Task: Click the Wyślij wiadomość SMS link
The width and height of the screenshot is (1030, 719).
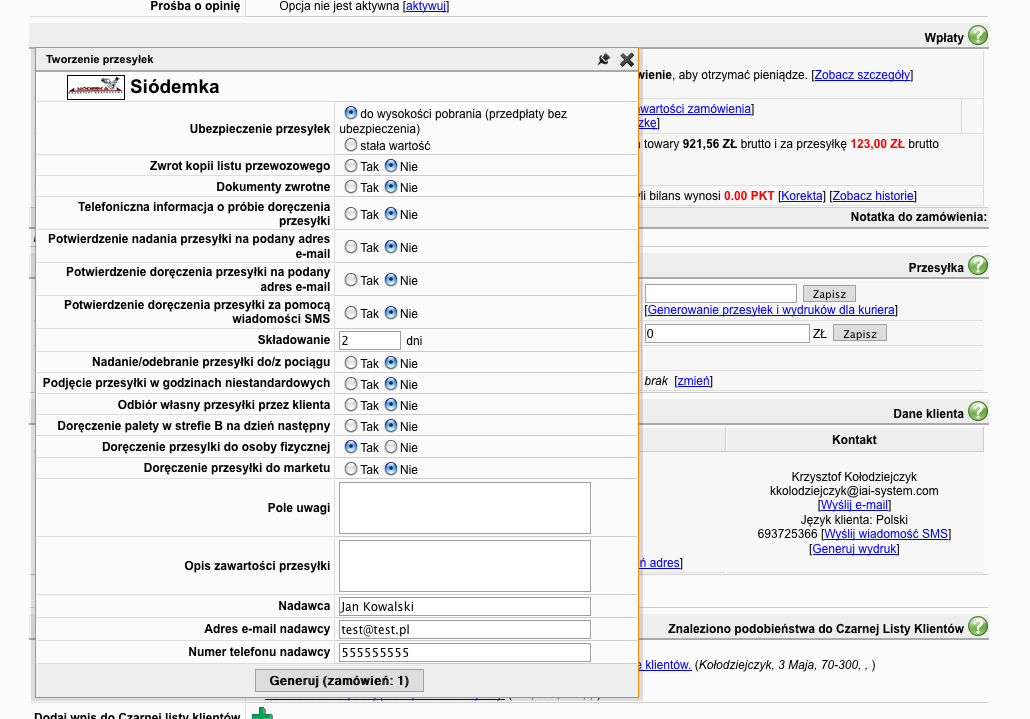Action: point(886,534)
